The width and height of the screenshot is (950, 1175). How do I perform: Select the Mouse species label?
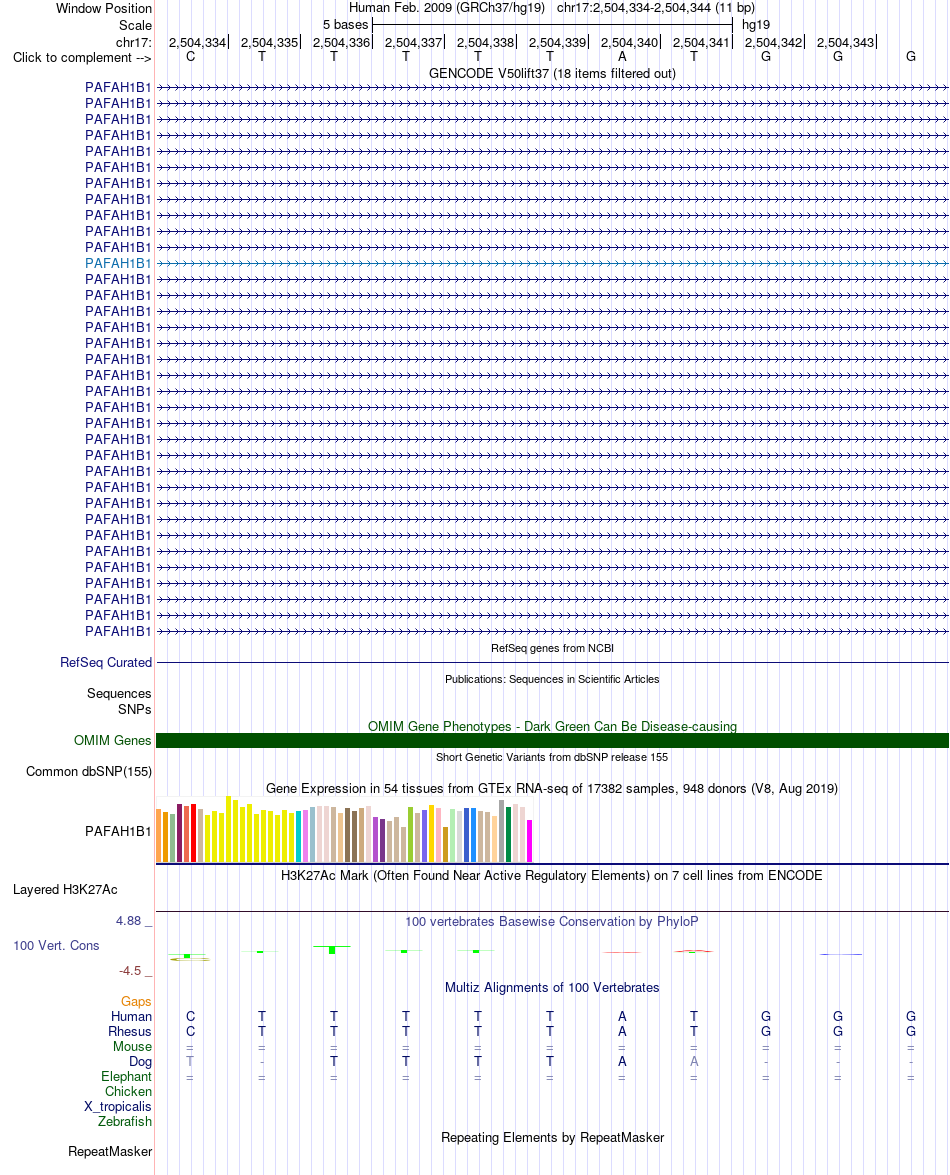pos(133,1046)
